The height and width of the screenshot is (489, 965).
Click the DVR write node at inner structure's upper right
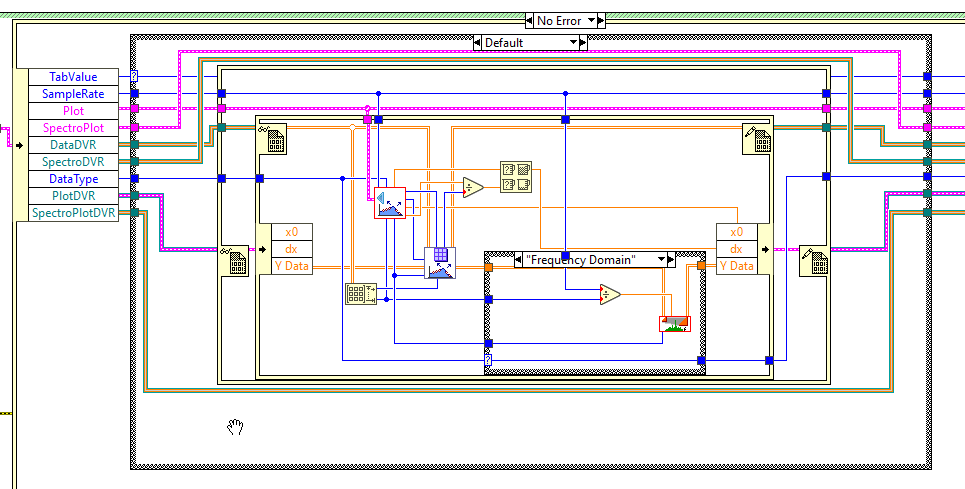point(756,138)
